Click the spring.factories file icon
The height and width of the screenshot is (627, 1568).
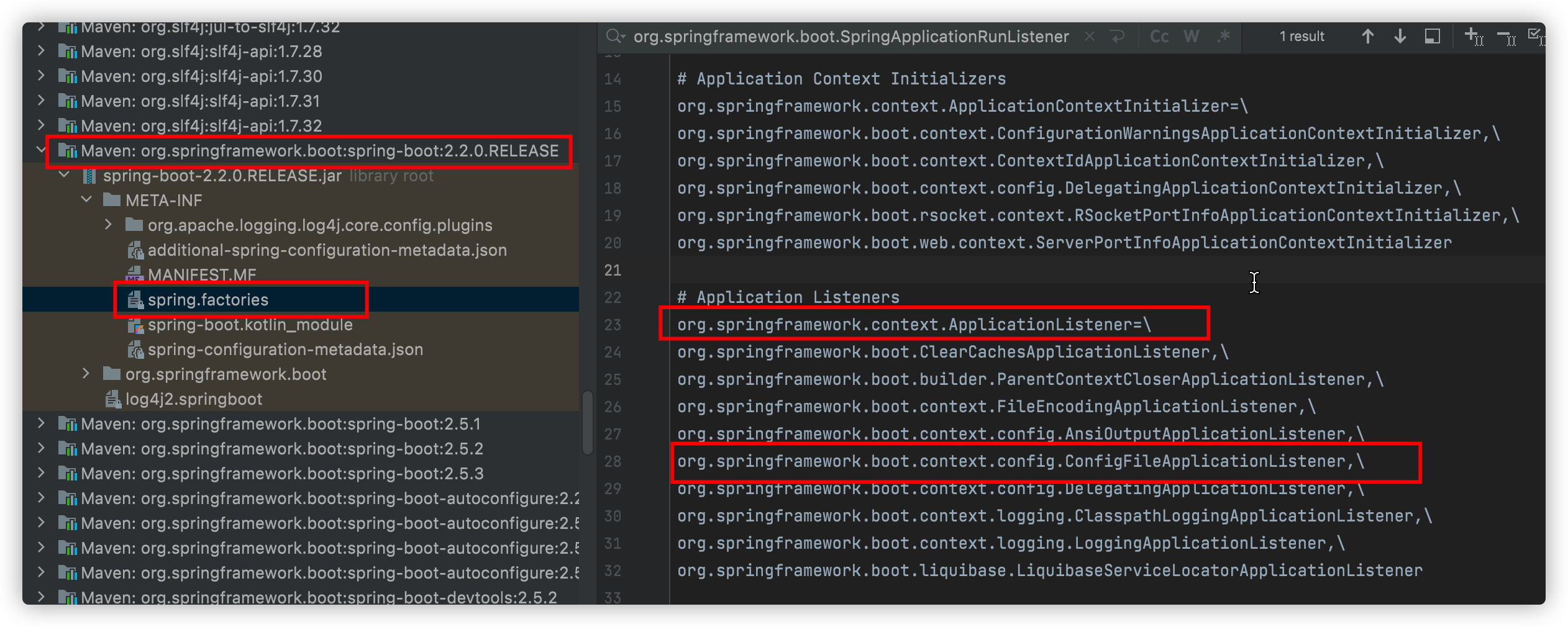[134, 300]
